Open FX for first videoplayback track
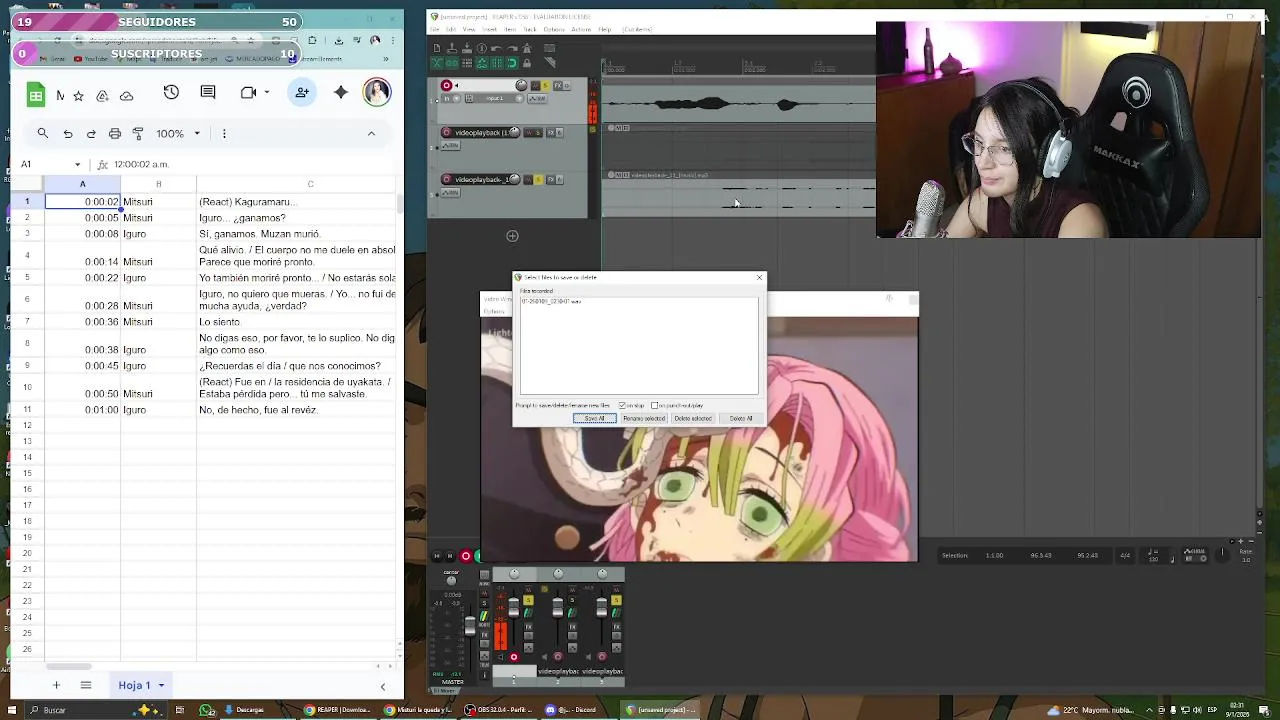 point(550,132)
